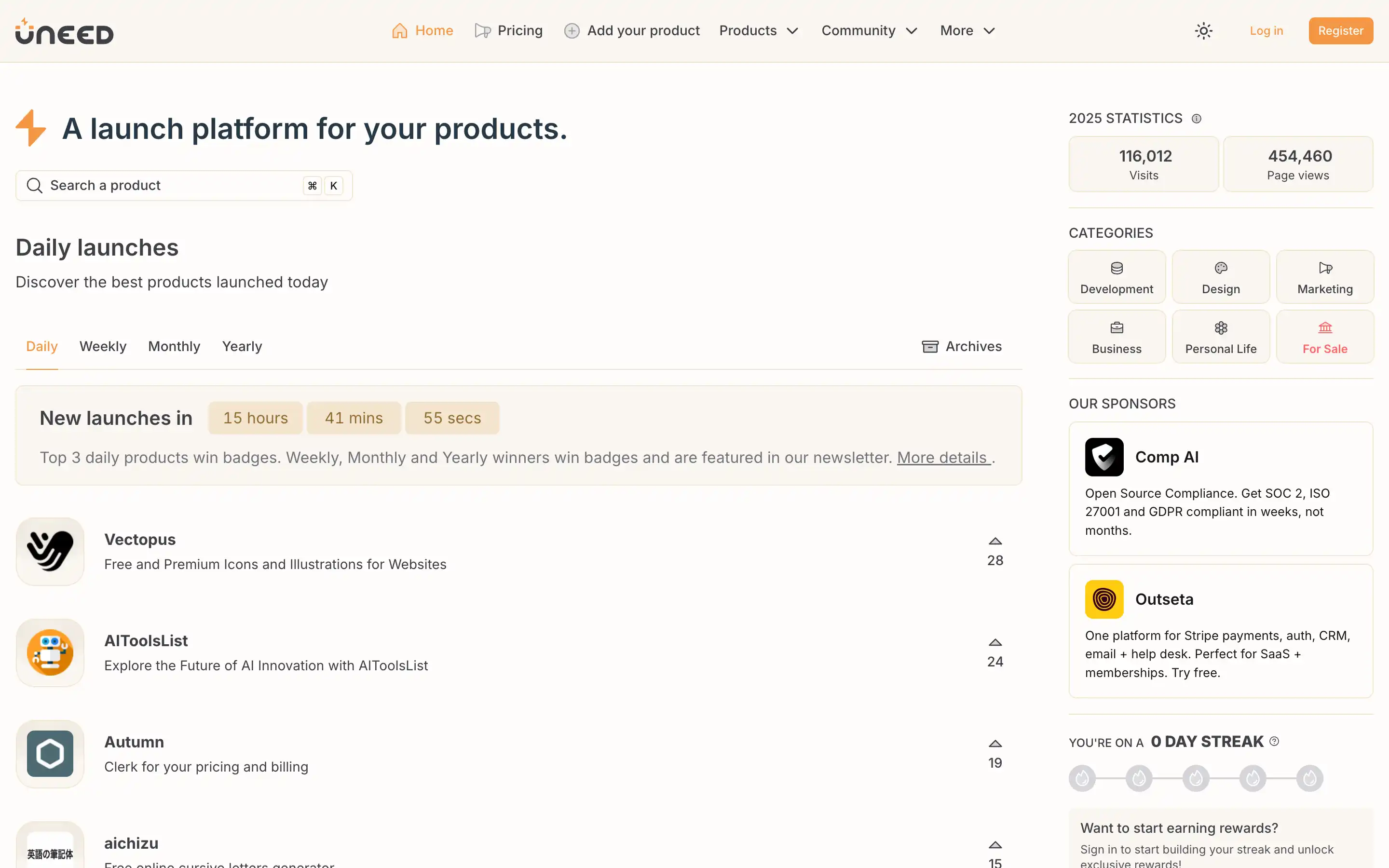This screenshot has height=868, width=1389.
Task: Click the 55 secs countdown chip
Action: pos(452,418)
